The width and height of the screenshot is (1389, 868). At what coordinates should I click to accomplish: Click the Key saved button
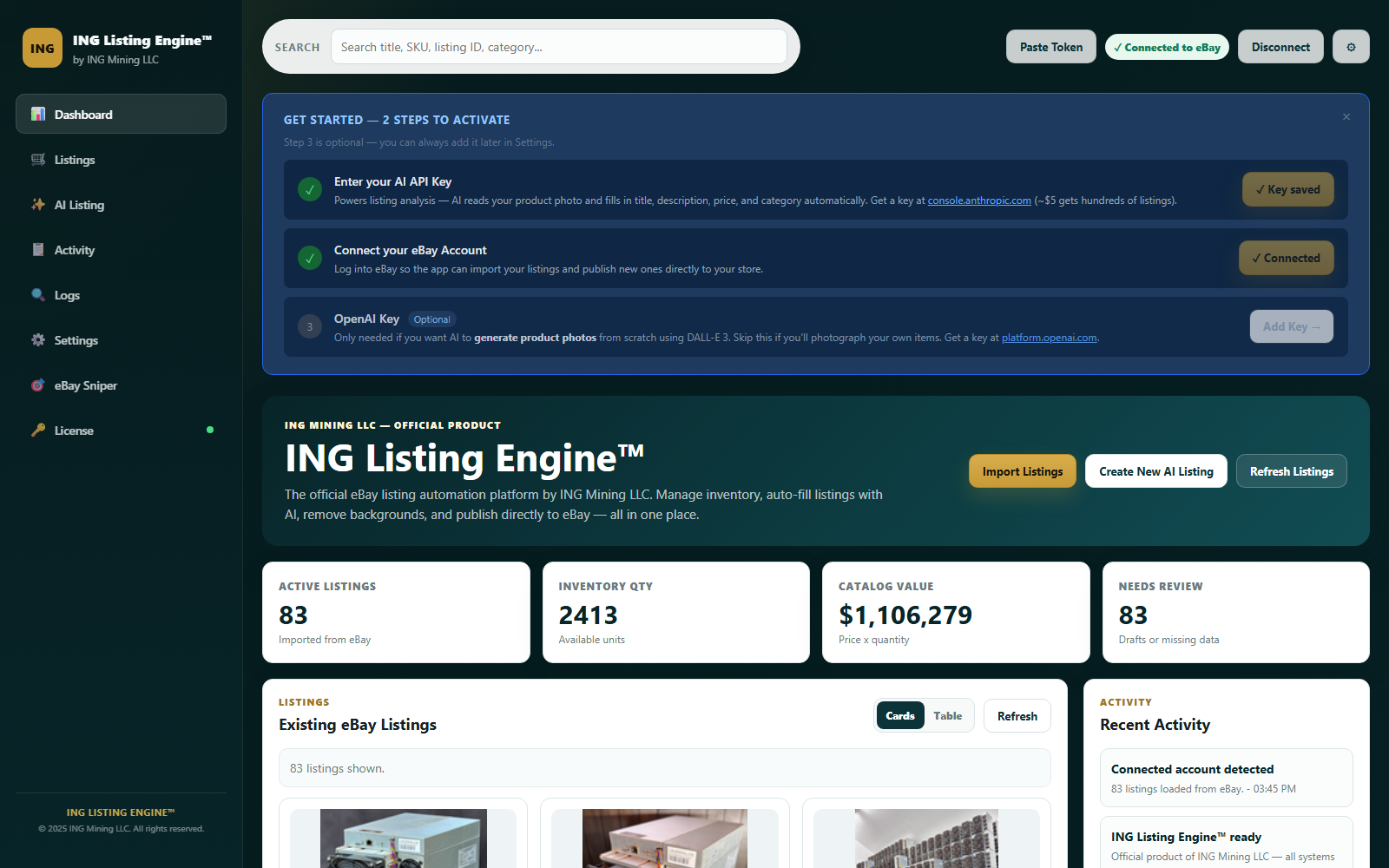point(1287,189)
